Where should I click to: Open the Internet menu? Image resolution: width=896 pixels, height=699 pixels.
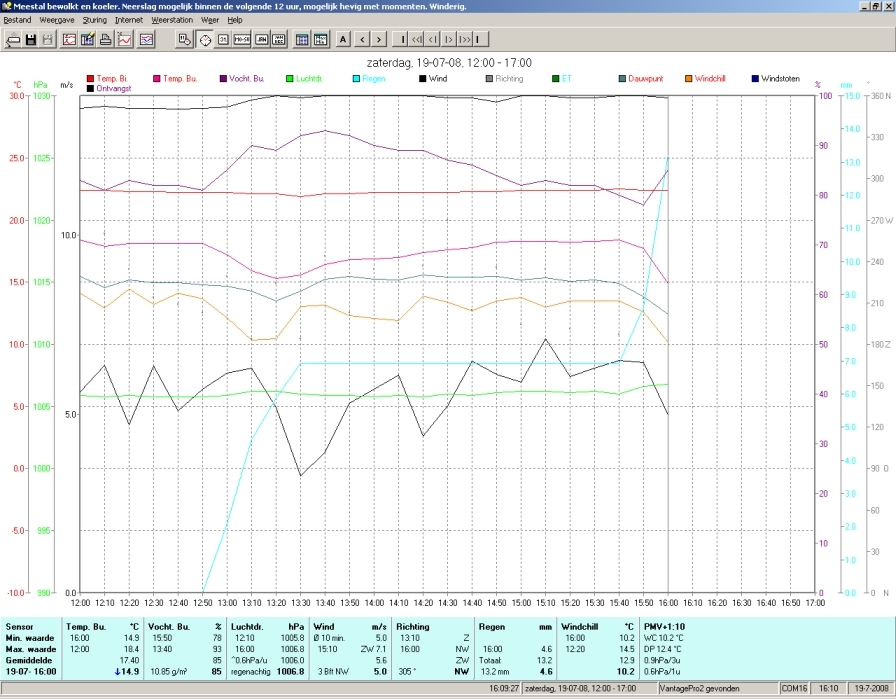(x=129, y=20)
